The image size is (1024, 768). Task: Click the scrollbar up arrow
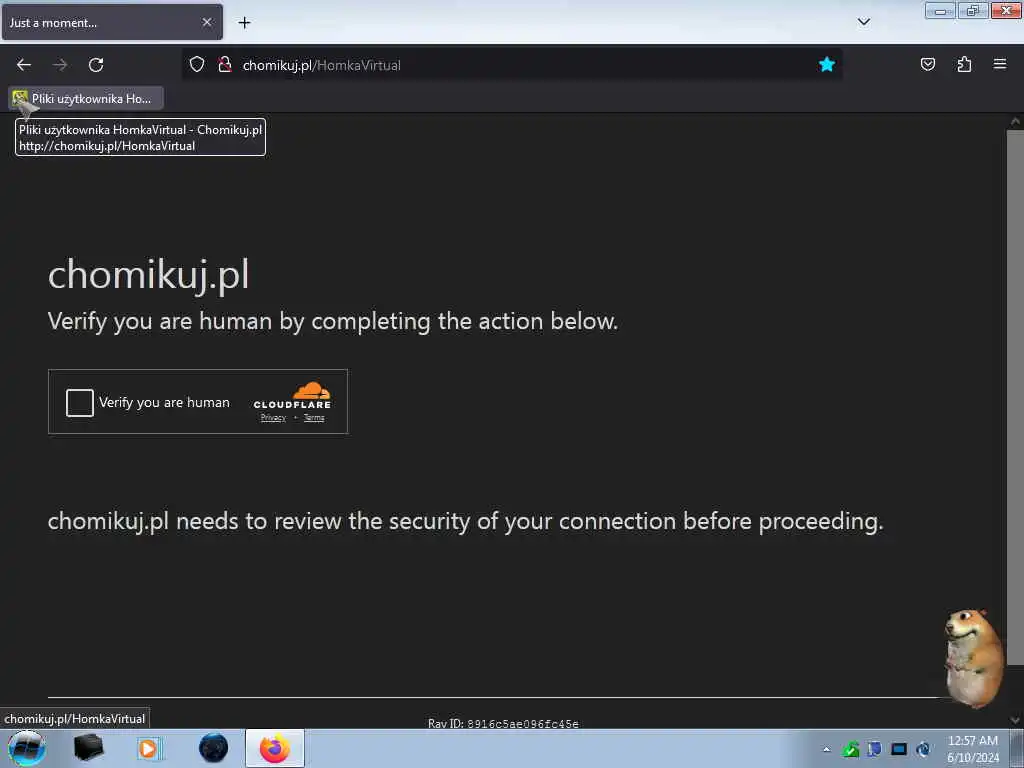[x=1015, y=121]
